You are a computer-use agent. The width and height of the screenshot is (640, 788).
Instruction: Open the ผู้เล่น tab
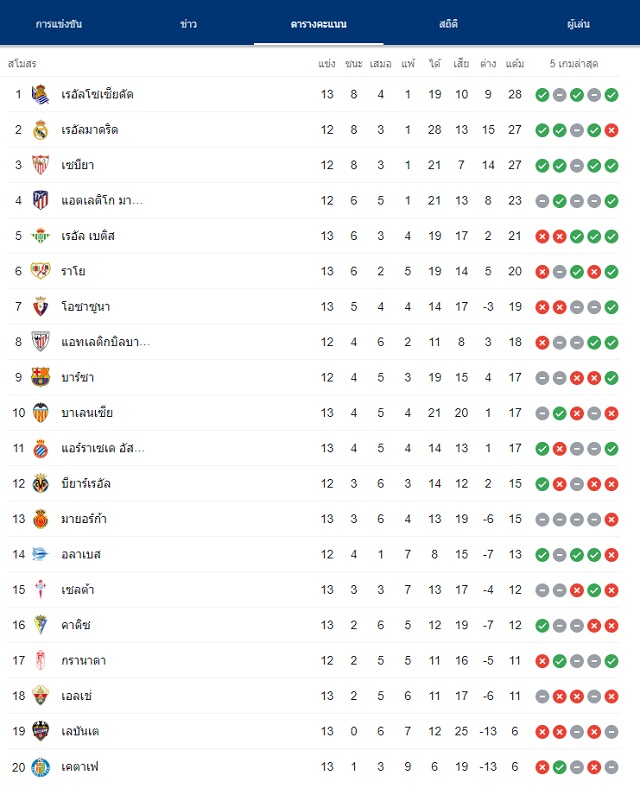578,24
